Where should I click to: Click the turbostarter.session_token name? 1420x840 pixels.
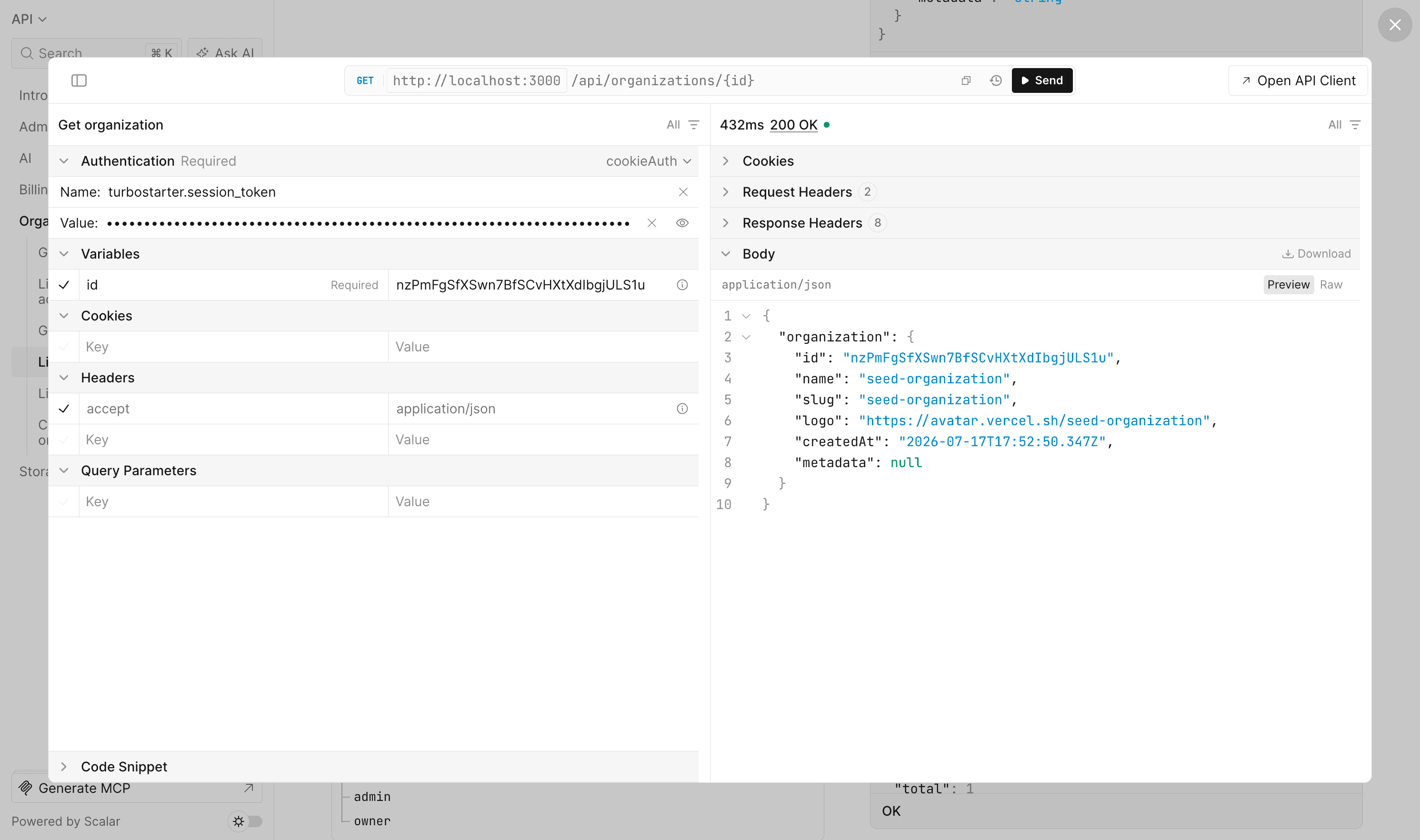(192, 192)
